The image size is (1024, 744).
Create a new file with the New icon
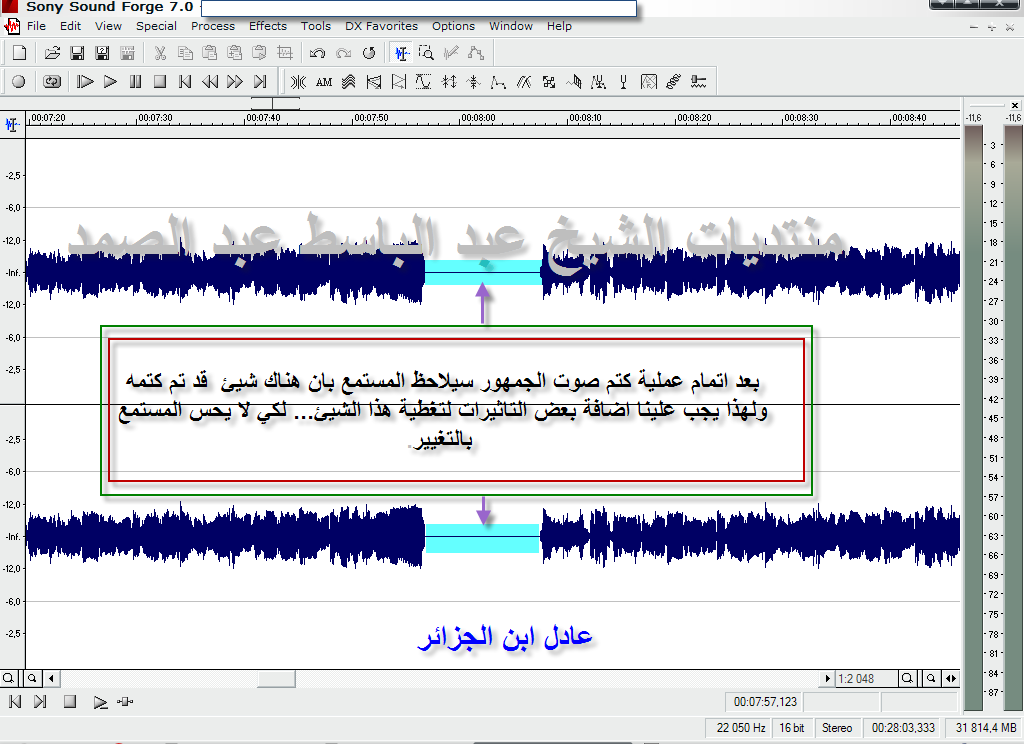[20, 53]
